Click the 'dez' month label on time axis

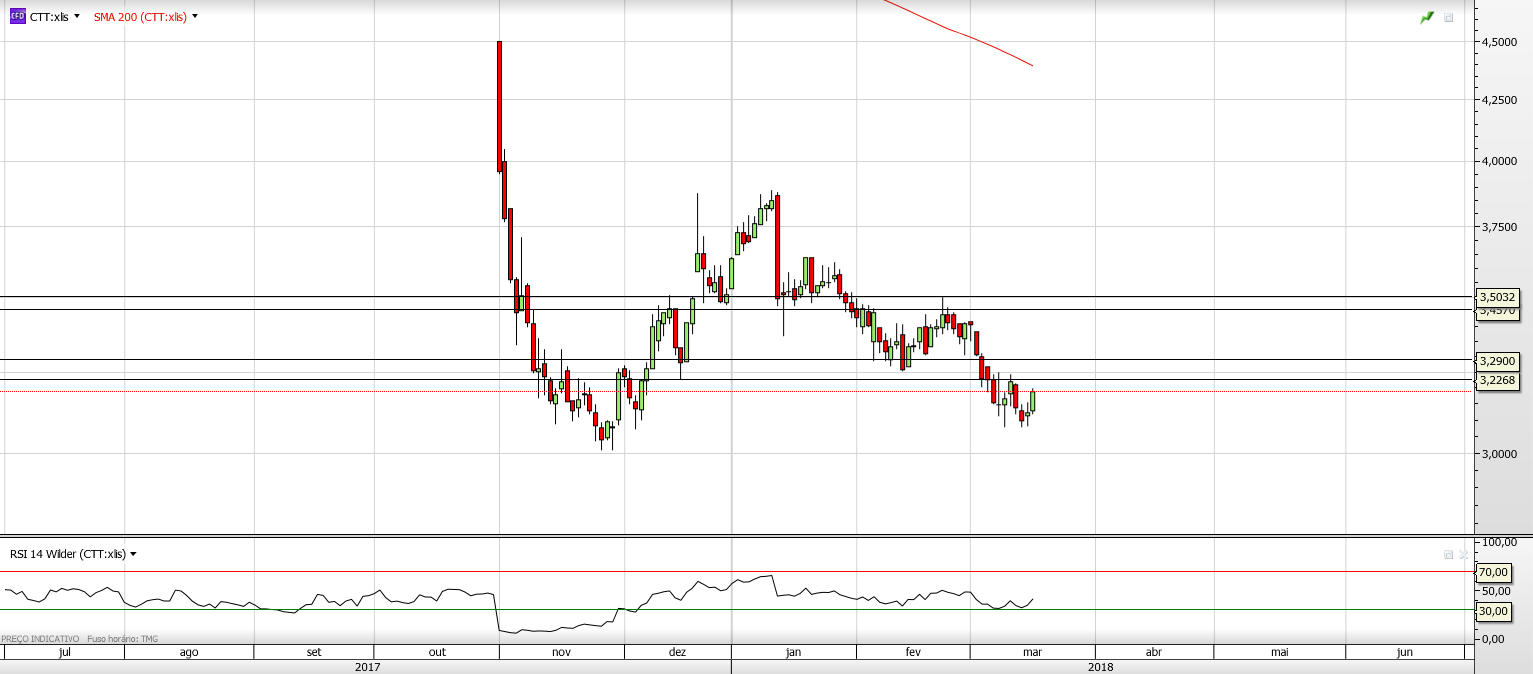[x=678, y=652]
